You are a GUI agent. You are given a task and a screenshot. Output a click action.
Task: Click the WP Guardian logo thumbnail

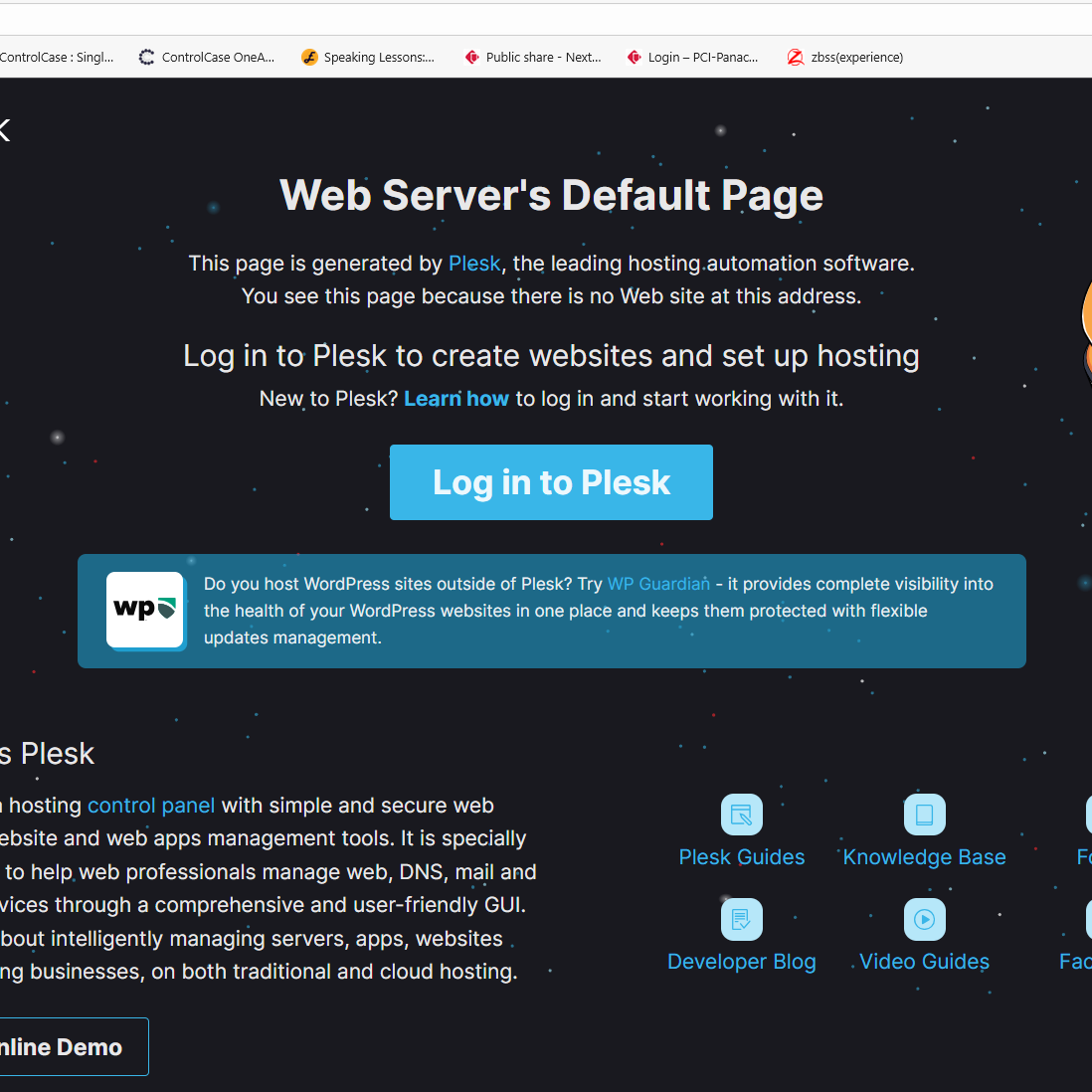point(145,611)
